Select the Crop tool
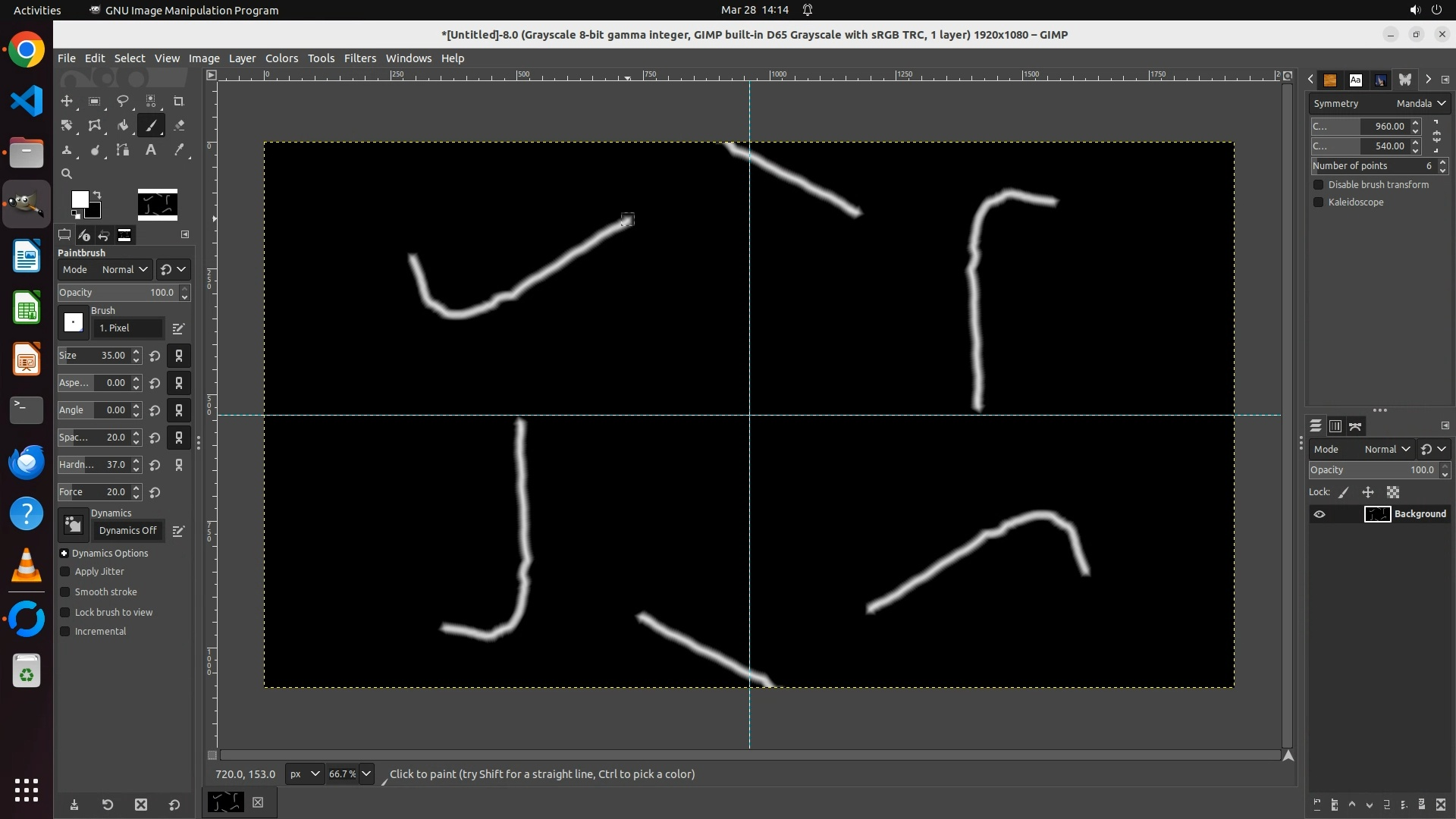1456x819 pixels. tap(179, 101)
